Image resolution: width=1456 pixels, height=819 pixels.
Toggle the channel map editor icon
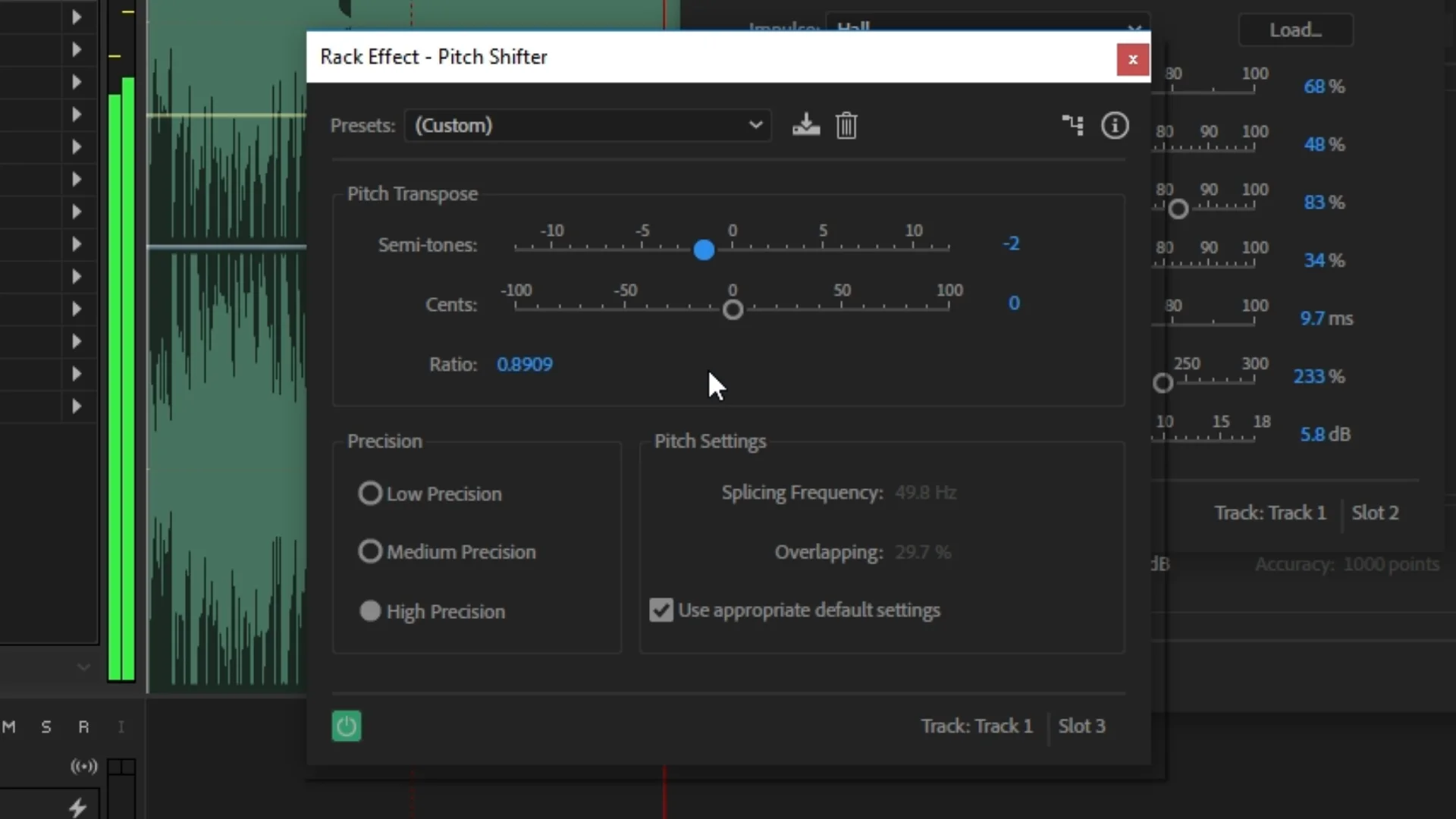pyautogui.click(x=1072, y=125)
